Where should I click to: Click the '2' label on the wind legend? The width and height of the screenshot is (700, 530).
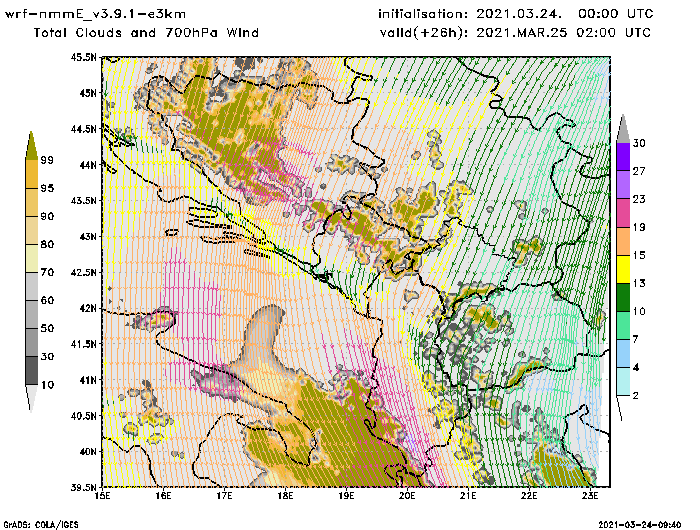(636, 396)
